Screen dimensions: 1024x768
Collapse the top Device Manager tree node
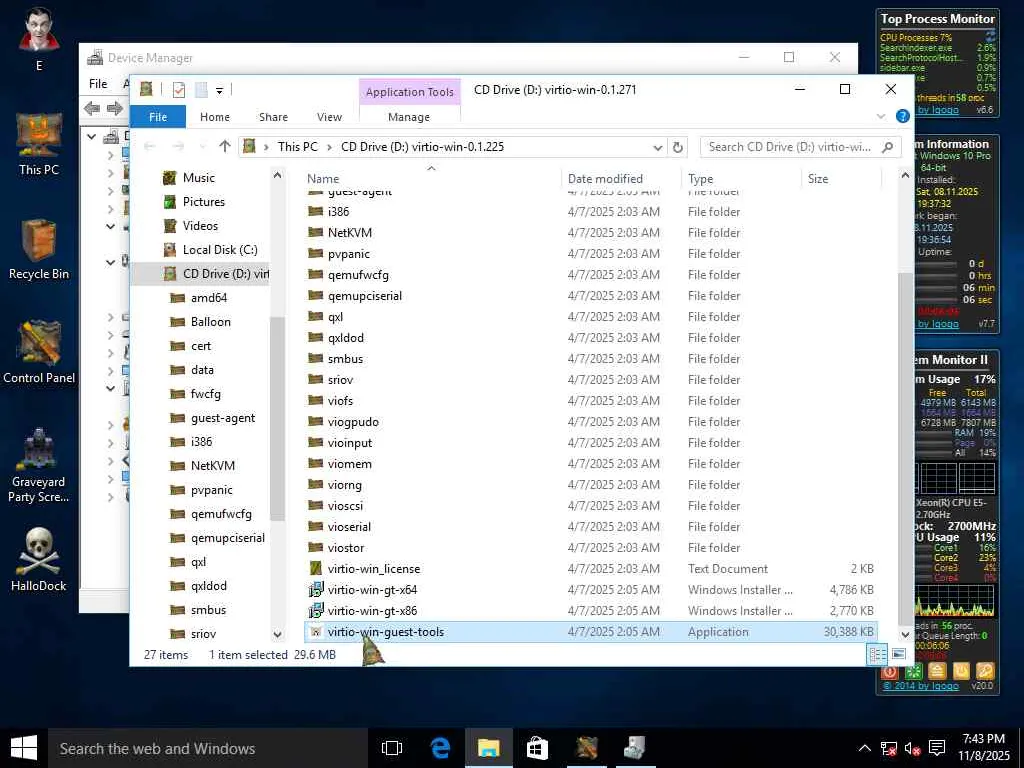(x=92, y=136)
